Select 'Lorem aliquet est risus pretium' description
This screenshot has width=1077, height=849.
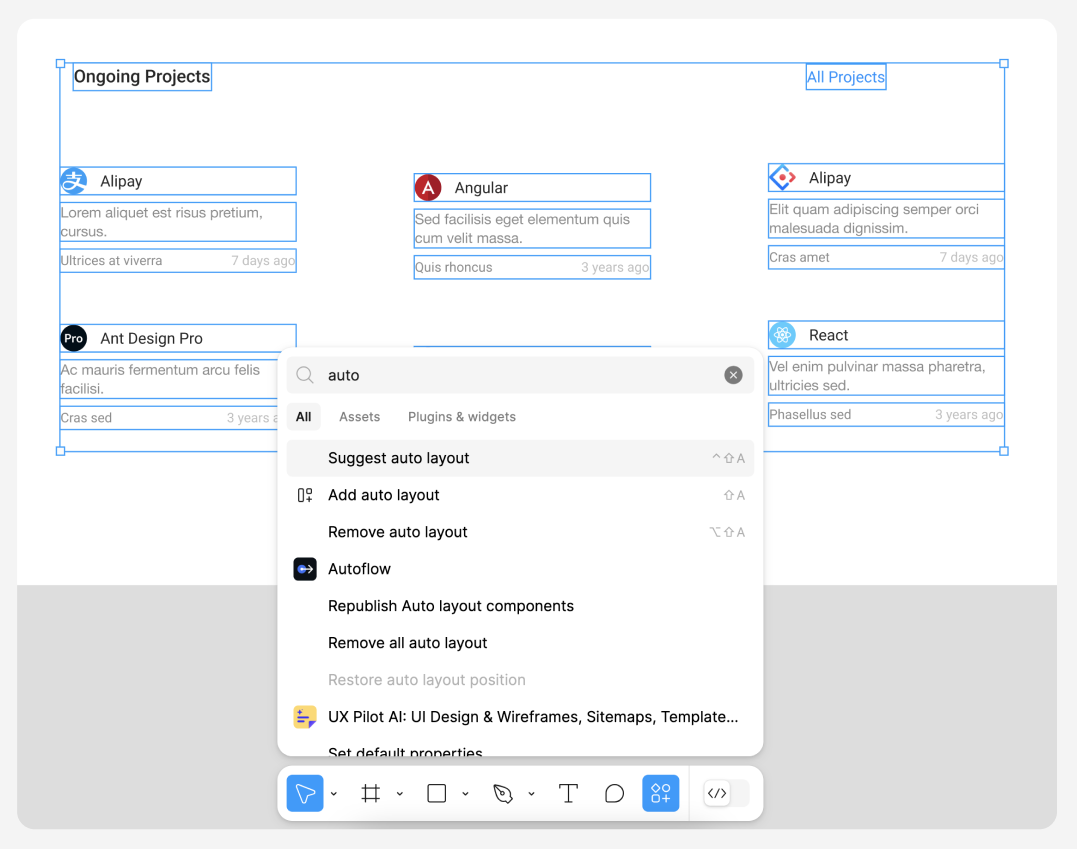point(178,222)
